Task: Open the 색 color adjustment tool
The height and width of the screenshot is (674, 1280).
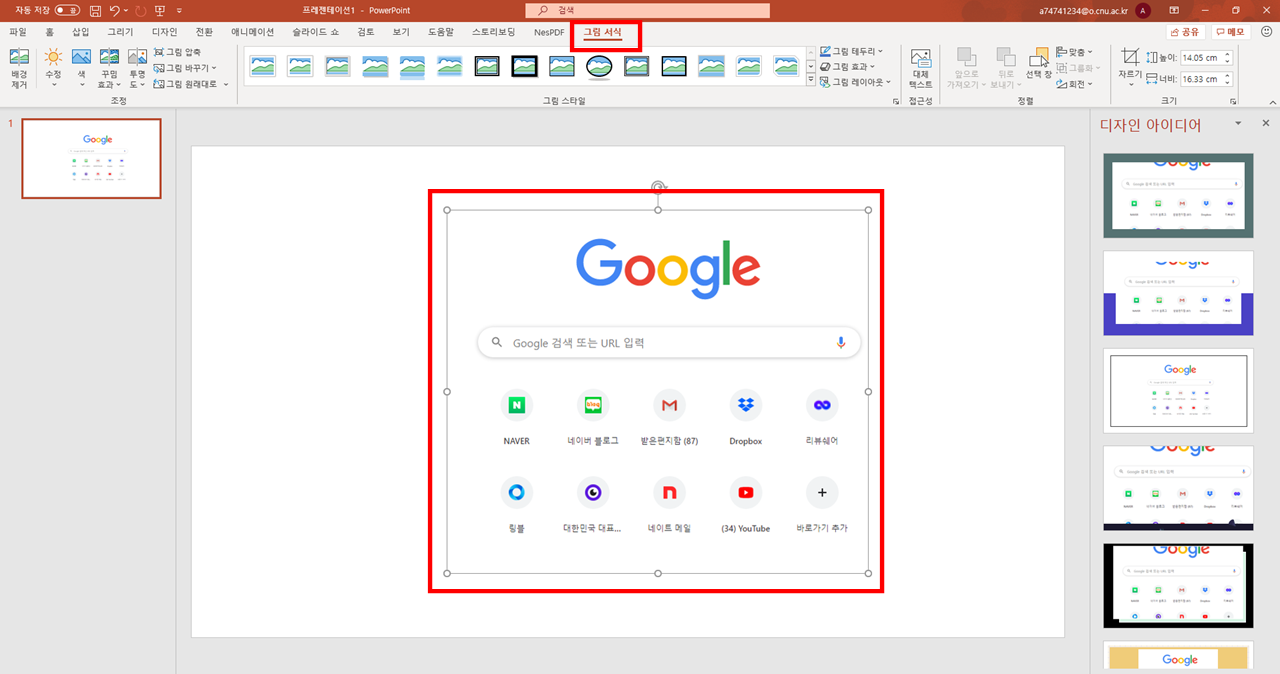Action: [x=81, y=68]
